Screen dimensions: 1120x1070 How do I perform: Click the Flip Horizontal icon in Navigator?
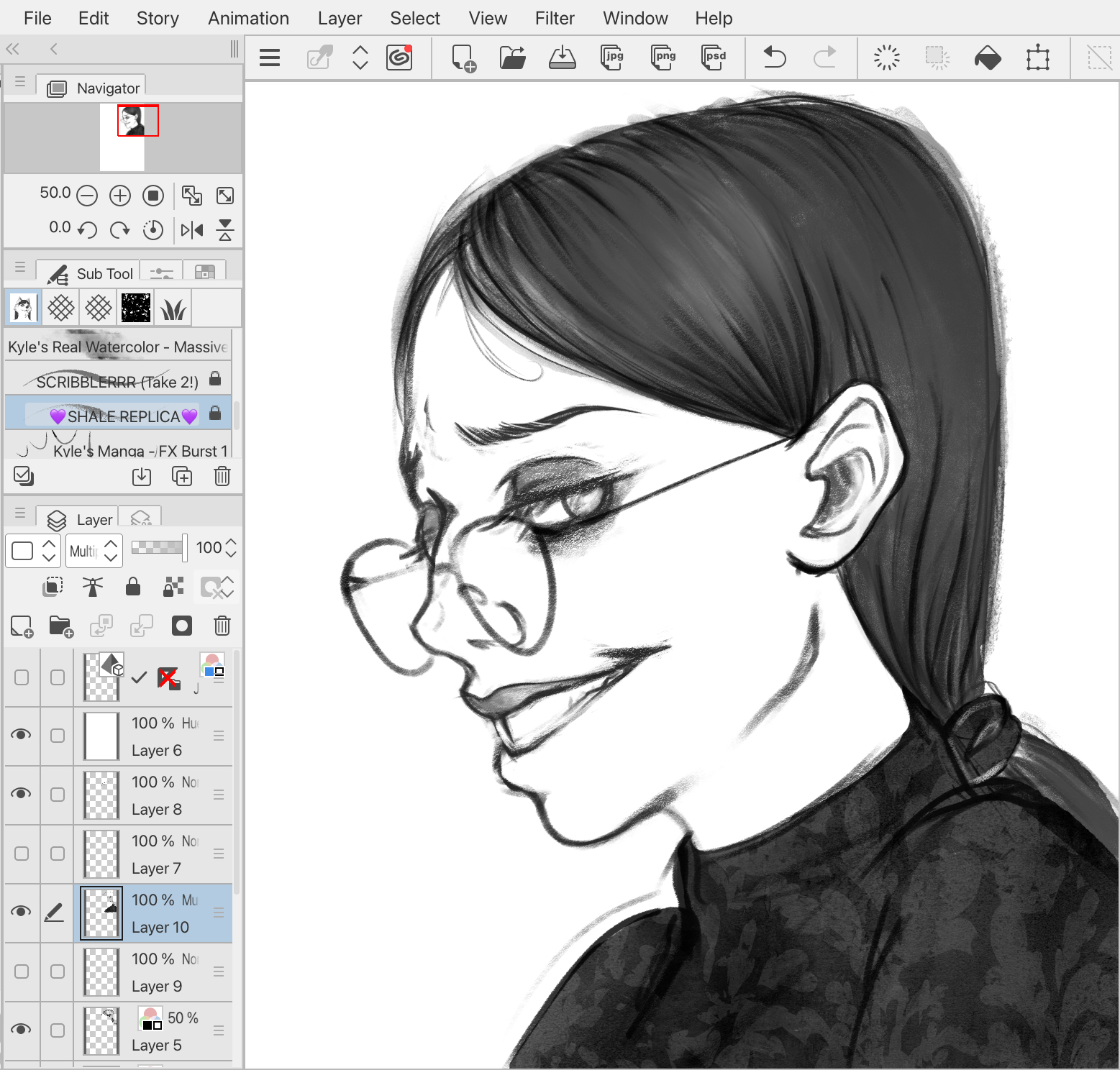point(192,230)
